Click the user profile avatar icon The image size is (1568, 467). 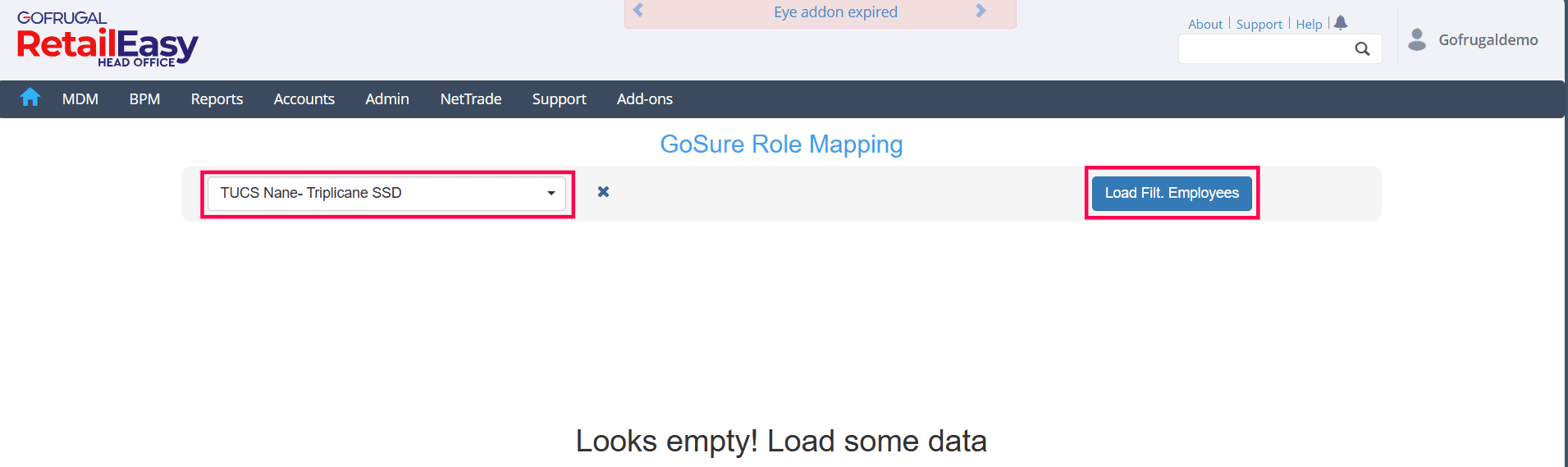1417,39
